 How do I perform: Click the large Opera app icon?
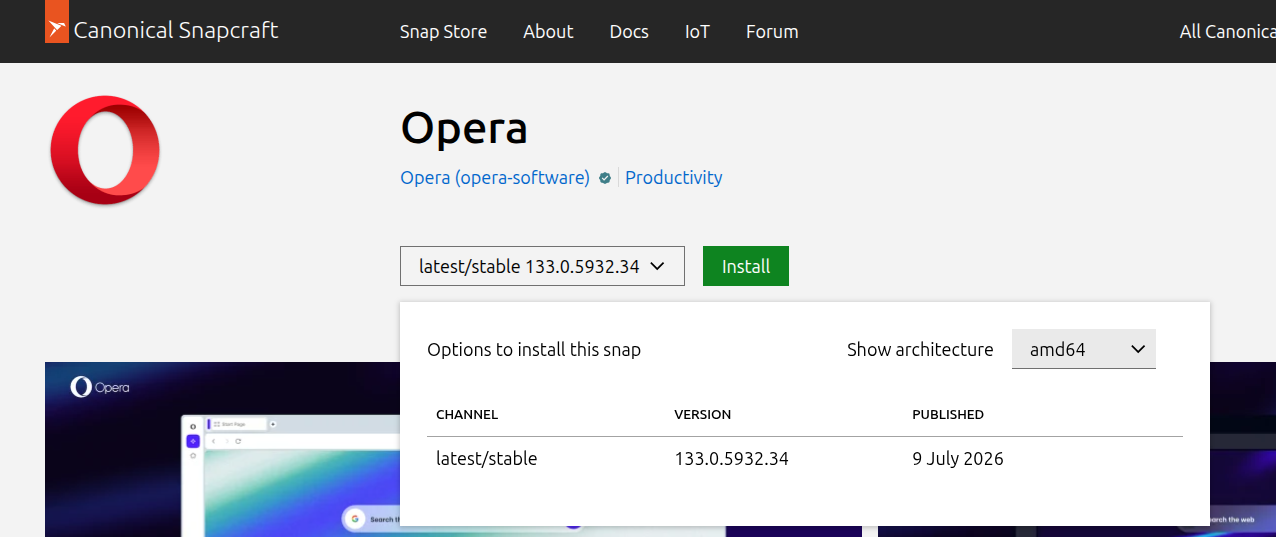tap(105, 150)
